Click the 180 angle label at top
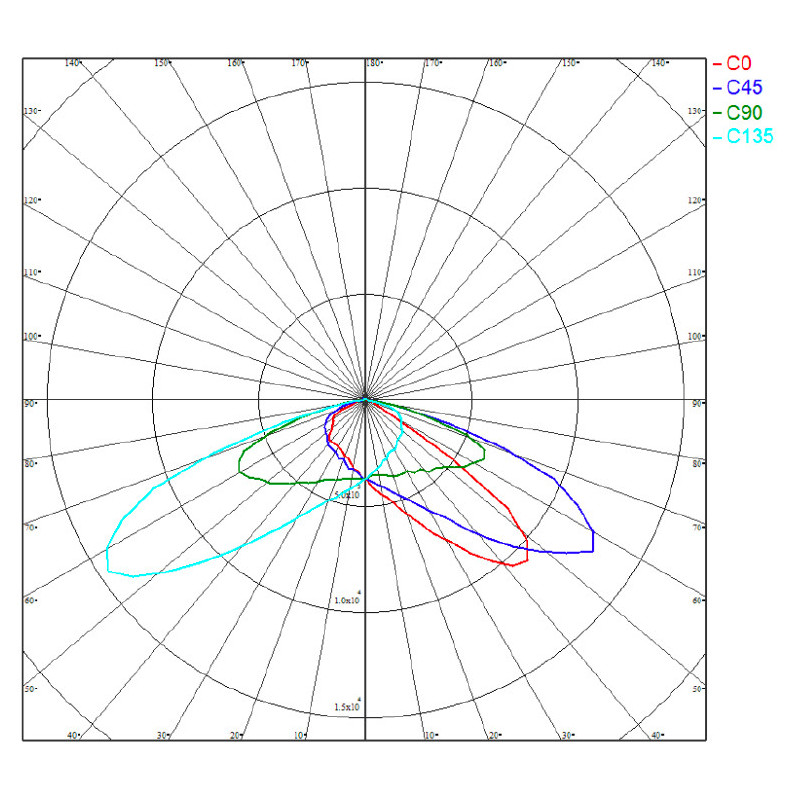Screen dimensions: 800x800 (x=373, y=63)
